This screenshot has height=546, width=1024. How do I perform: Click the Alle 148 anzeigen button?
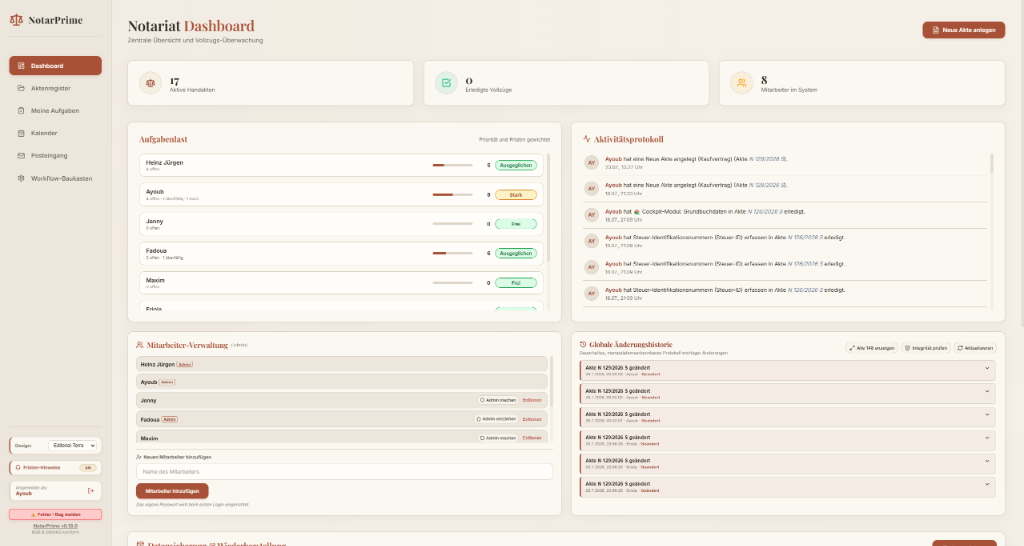[x=872, y=348]
